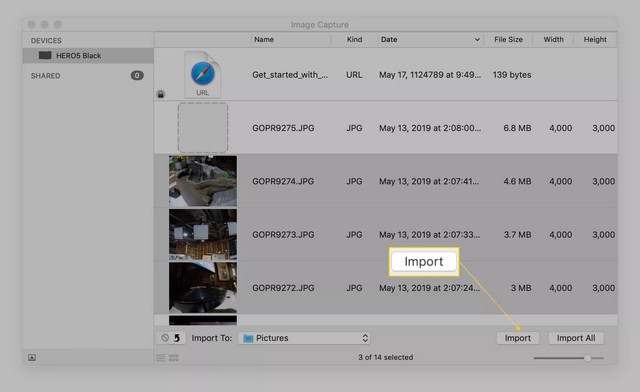Click file name GOPR9272.JPG
Image resolution: width=640 pixels, height=392 pixels.
pos(283,288)
